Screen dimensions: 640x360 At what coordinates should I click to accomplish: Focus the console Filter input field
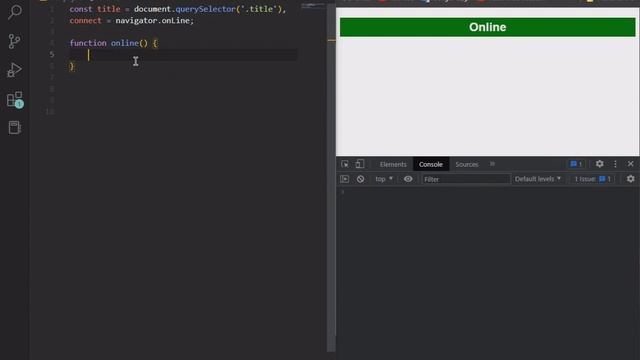click(x=466, y=179)
